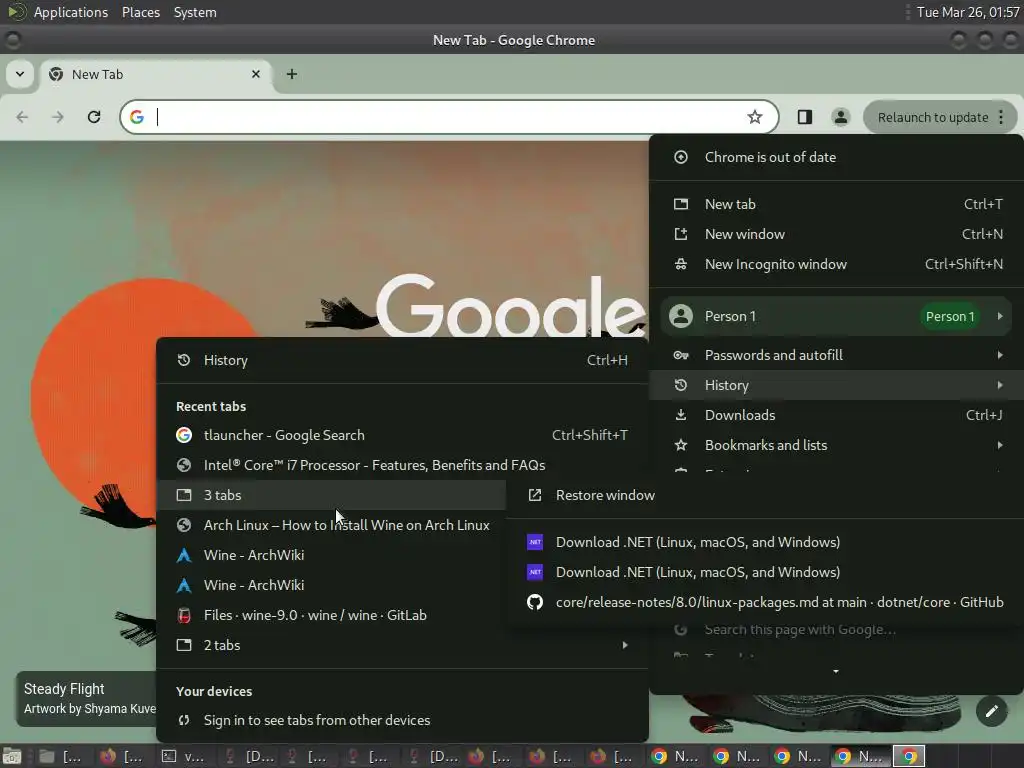
Task: Open first Download .NET entry in submenu
Action: pyautogui.click(x=765, y=542)
